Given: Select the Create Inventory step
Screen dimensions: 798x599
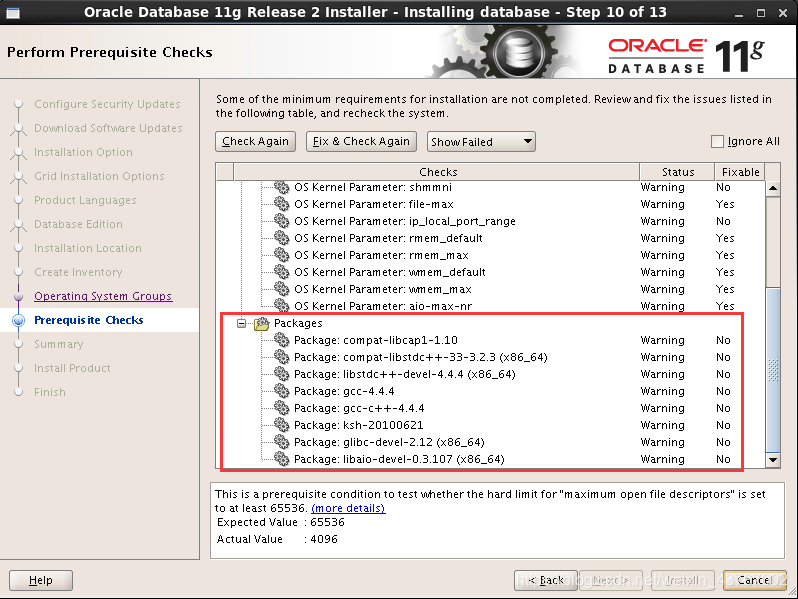Looking at the screenshot, I should [x=78, y=272].
